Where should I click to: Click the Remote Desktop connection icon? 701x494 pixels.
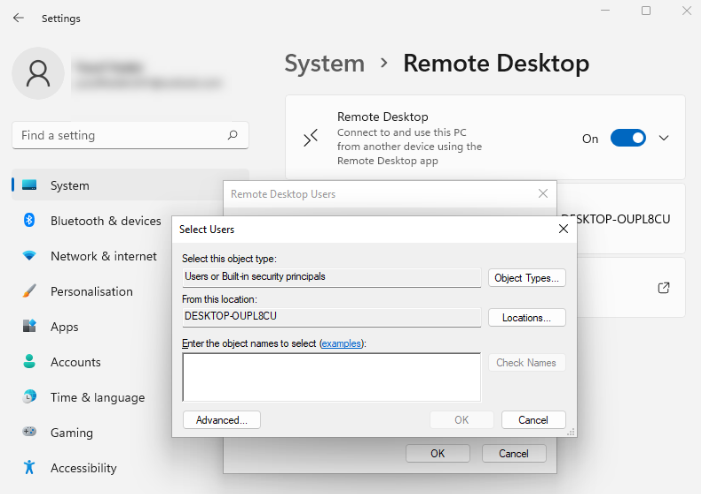tap(311, 138)
